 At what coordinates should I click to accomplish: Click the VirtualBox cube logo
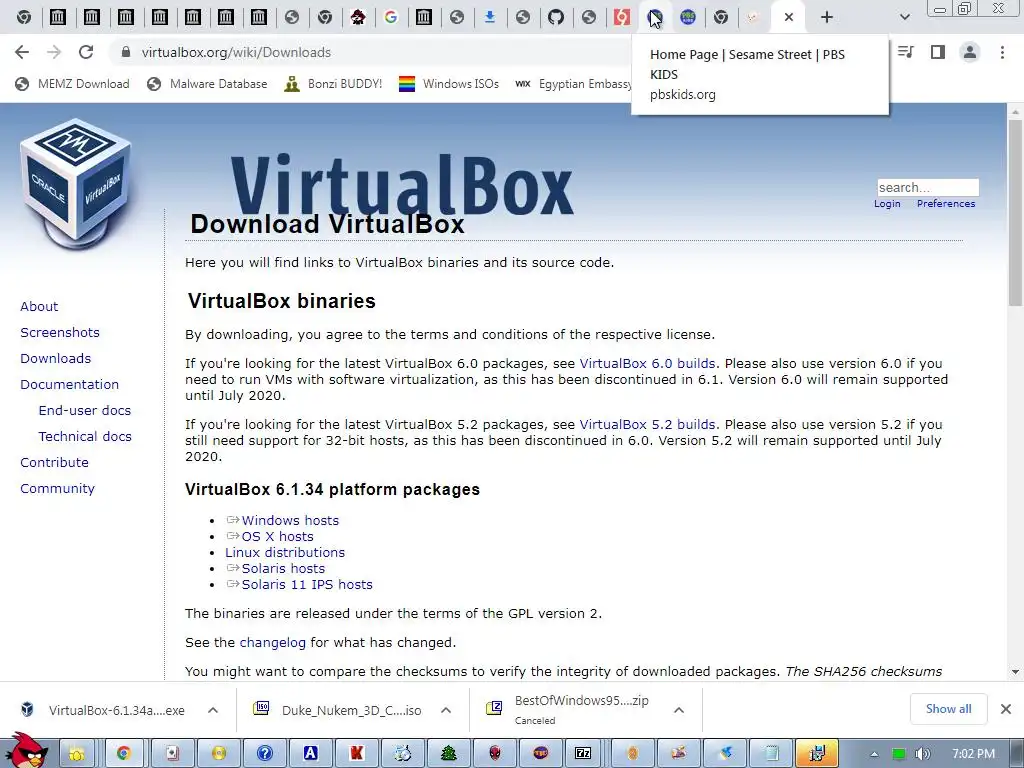tap(76, 184)
